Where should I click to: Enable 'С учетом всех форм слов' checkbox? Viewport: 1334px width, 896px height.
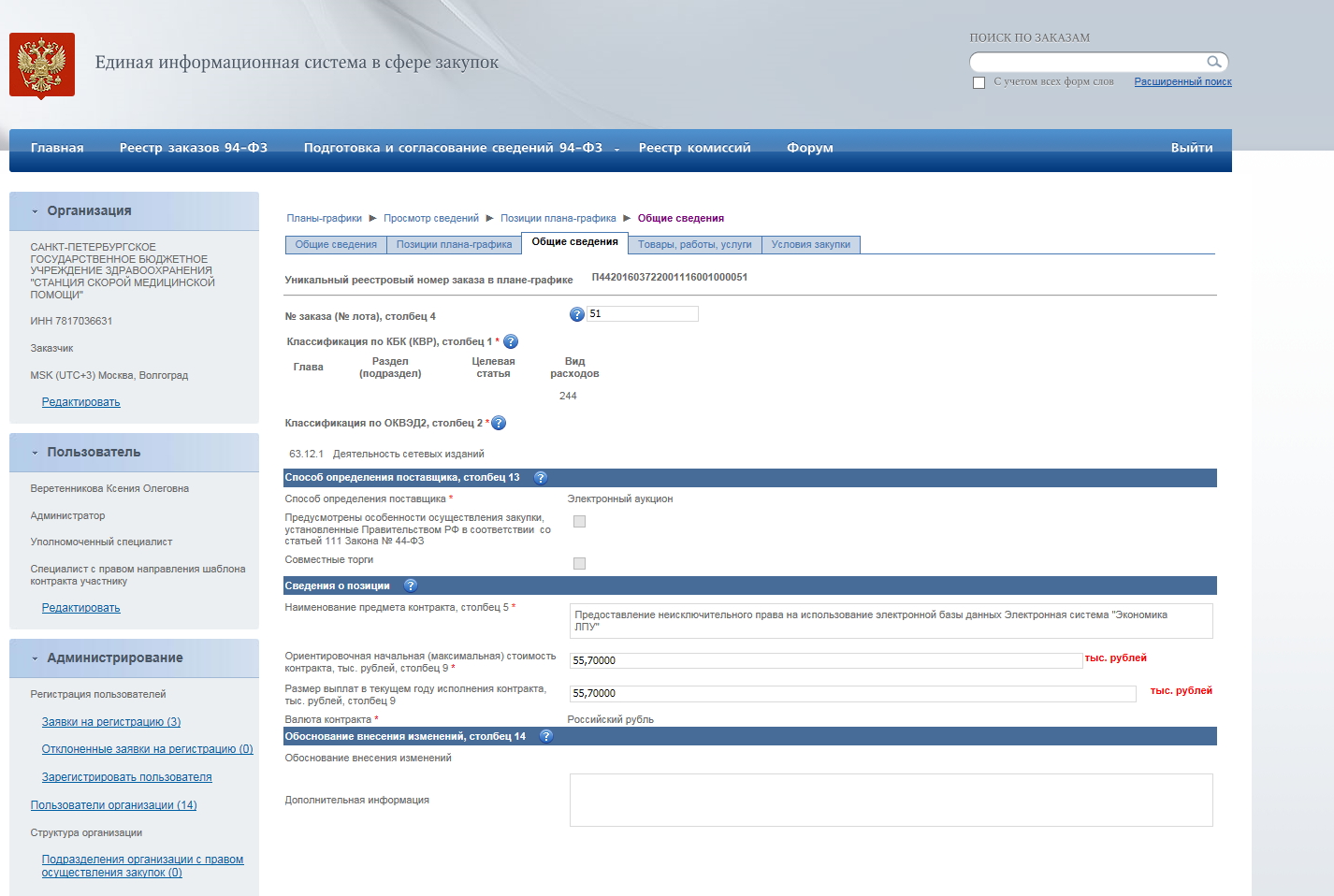(x=979, y=82)
